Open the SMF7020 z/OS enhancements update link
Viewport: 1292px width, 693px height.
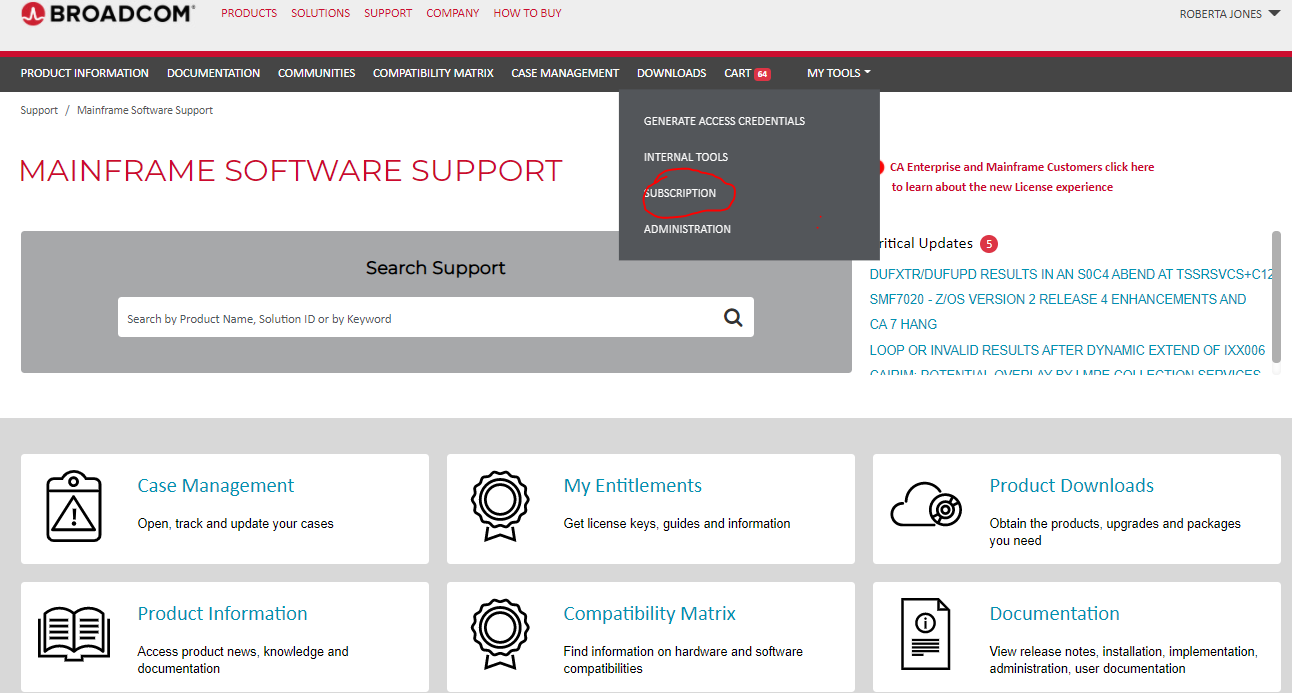click(1057, 299)
